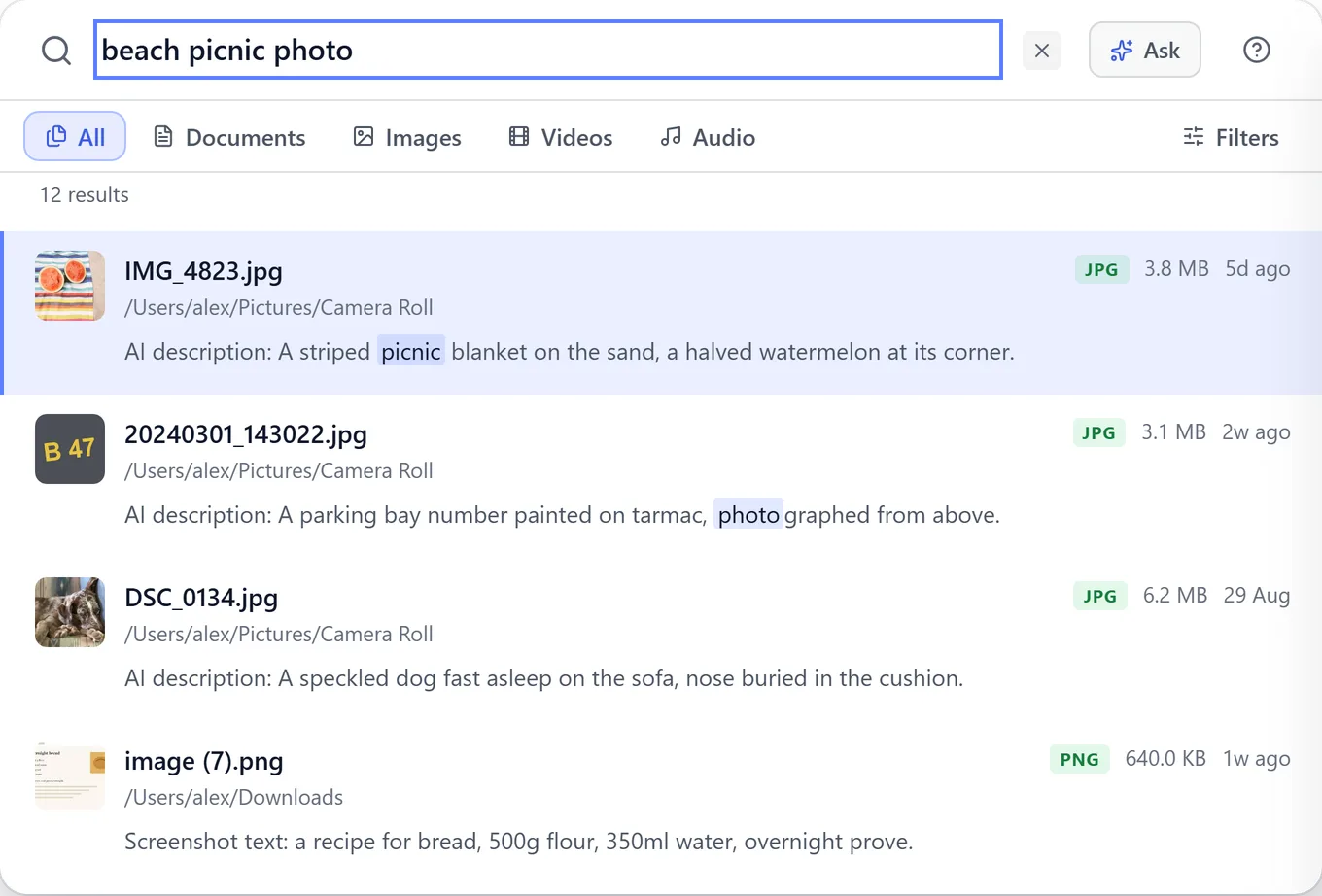Open the Filters panel
Screen dimensions: 1322x896
(x=1231, y=137)
